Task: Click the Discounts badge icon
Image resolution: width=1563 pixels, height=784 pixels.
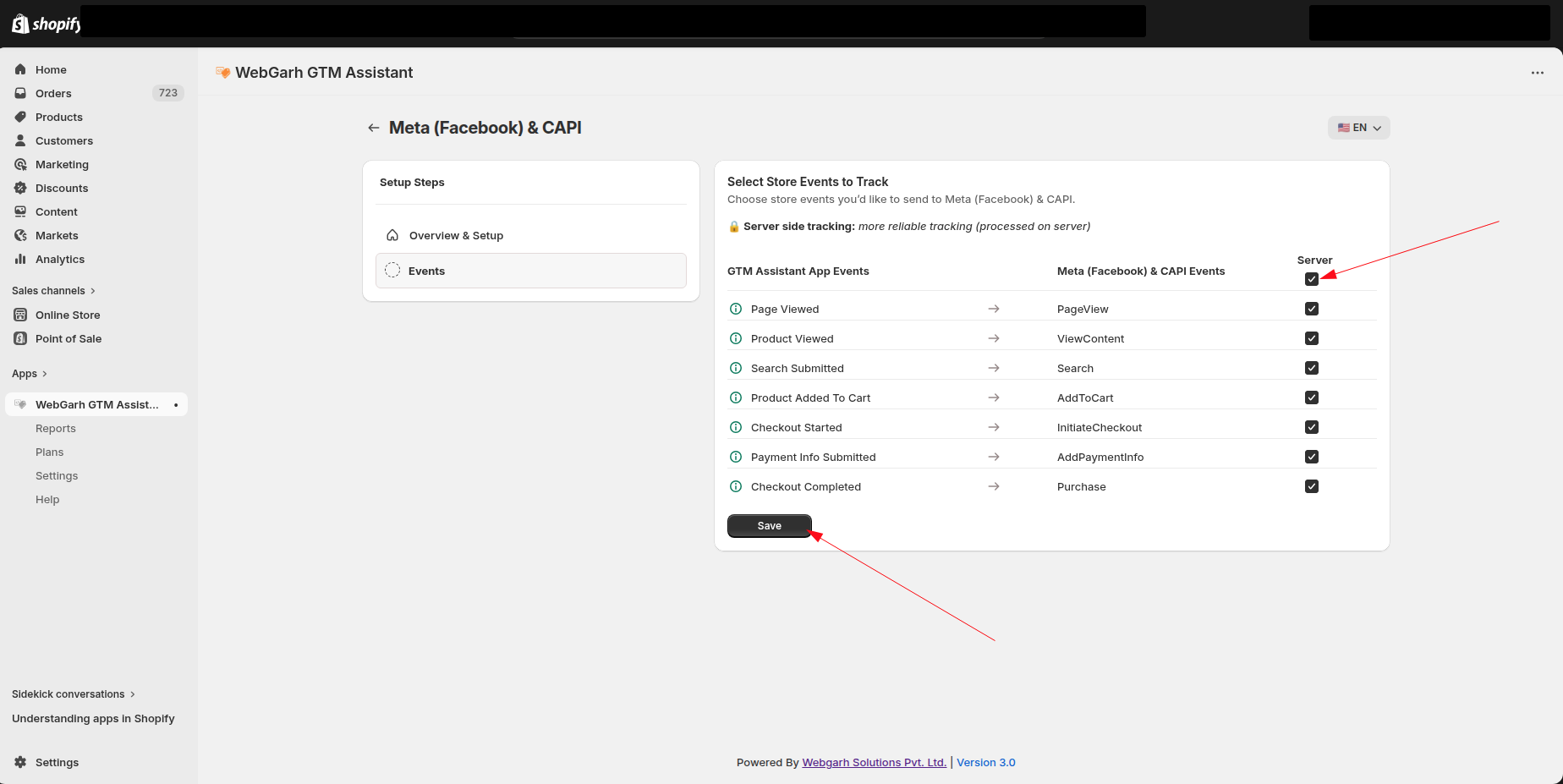Action: 20,188
